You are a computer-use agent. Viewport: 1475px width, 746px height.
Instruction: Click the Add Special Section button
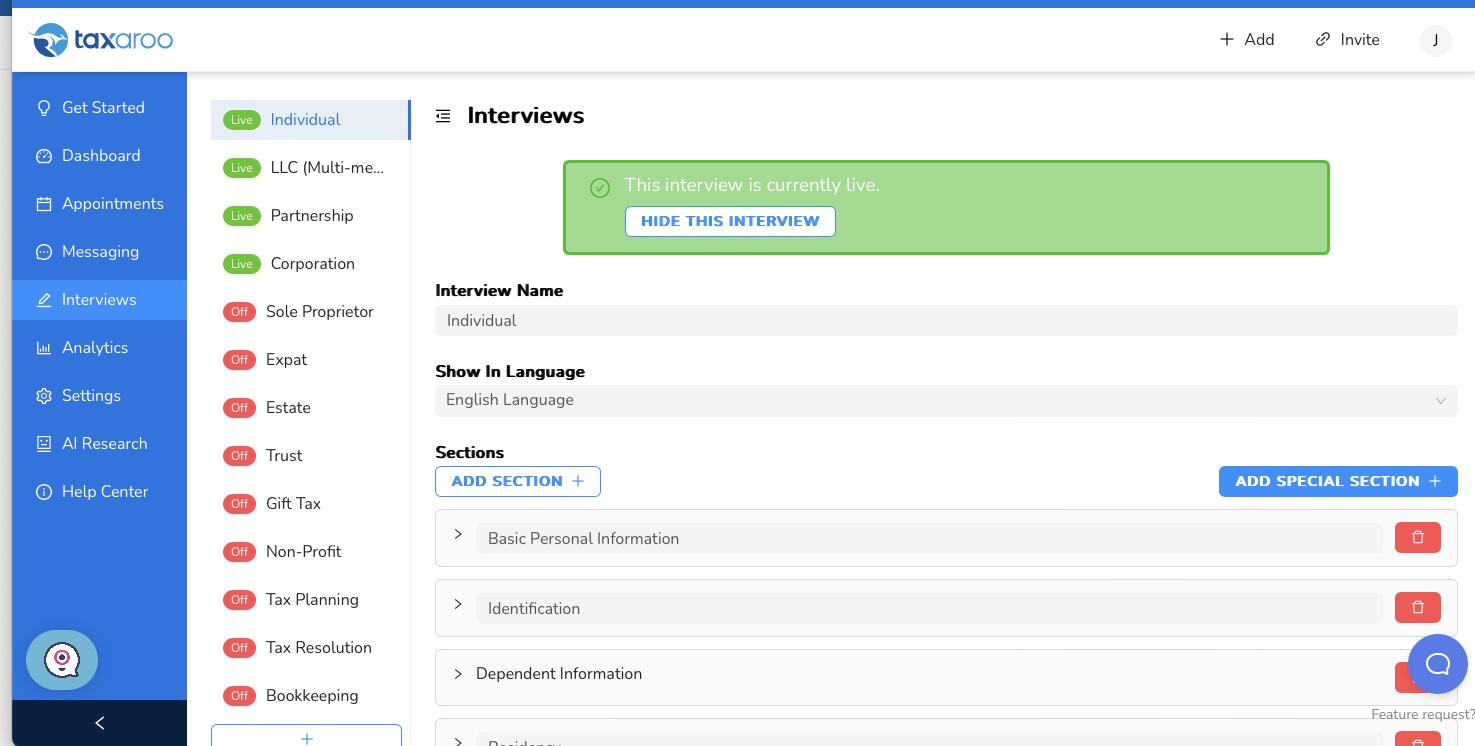[x=1338, y=481]
